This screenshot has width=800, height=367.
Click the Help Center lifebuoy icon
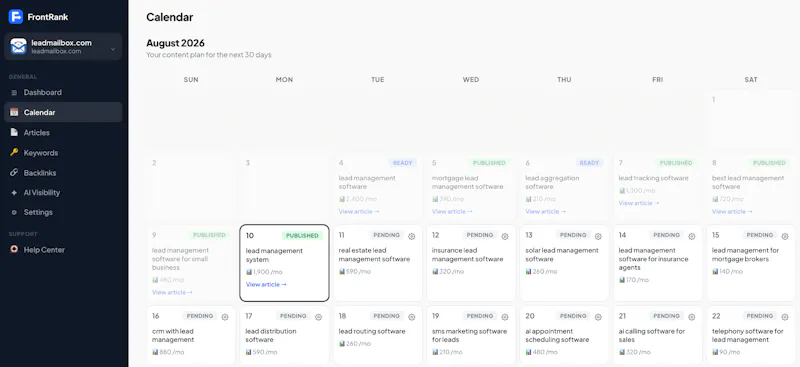[14, 250]
